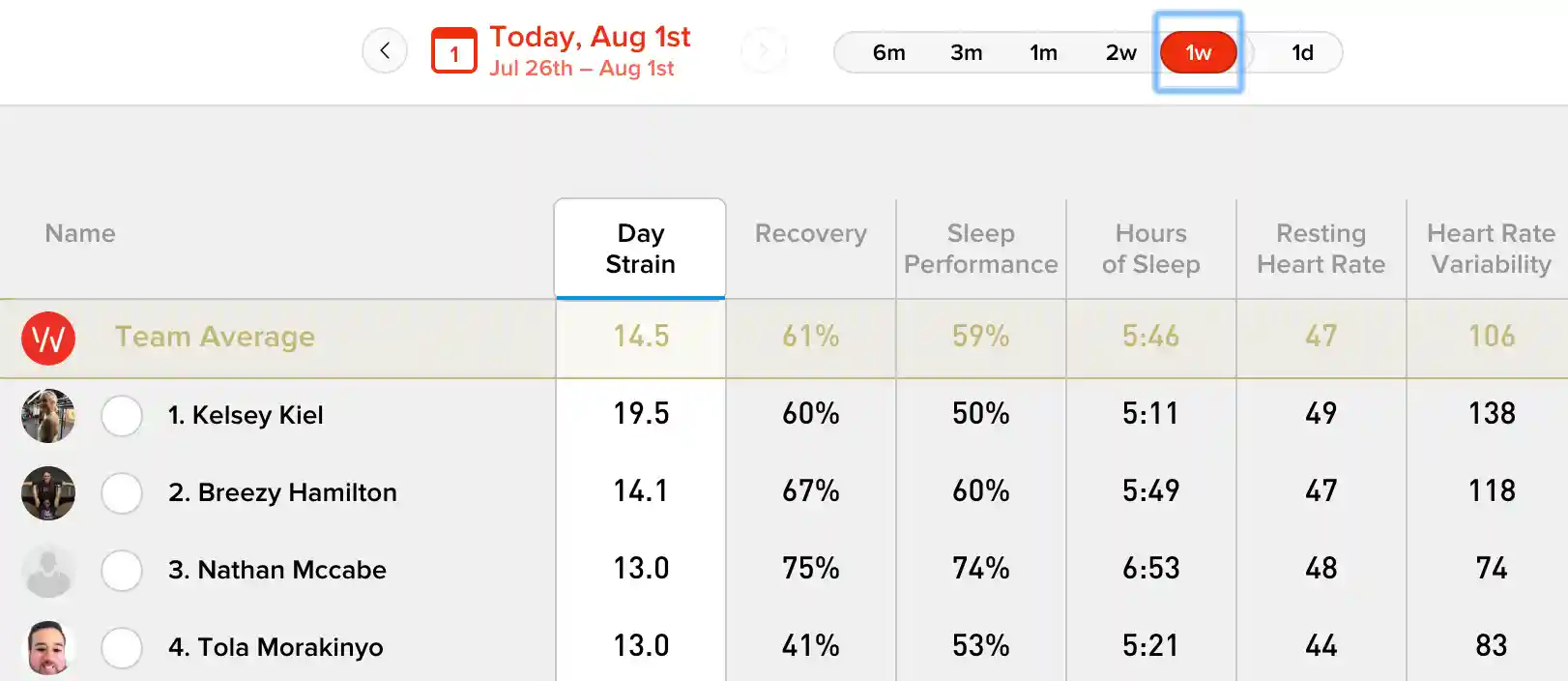The image size is (1568, 681).
Task: Sort by the Recovery column
Action: point(811,233)
